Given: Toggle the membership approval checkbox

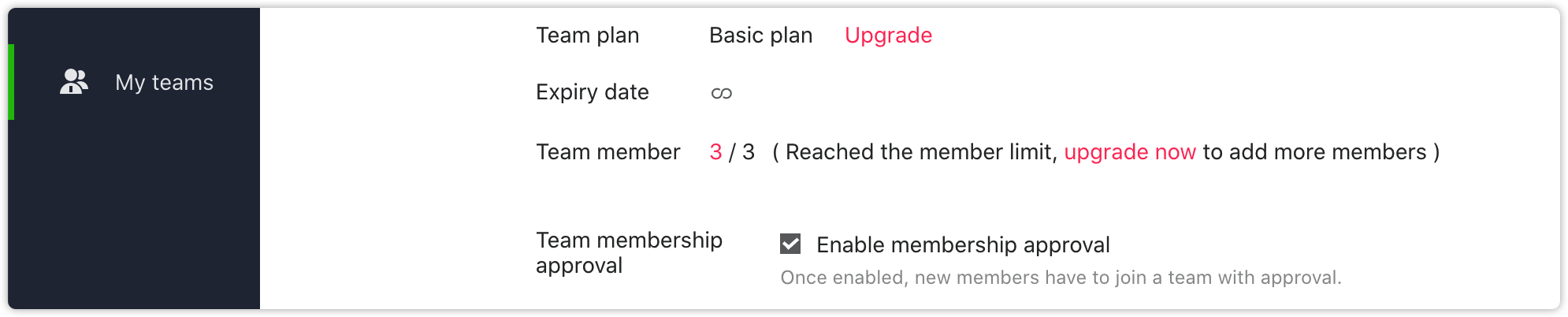Looking at the screenshot, I should [790, 244].
